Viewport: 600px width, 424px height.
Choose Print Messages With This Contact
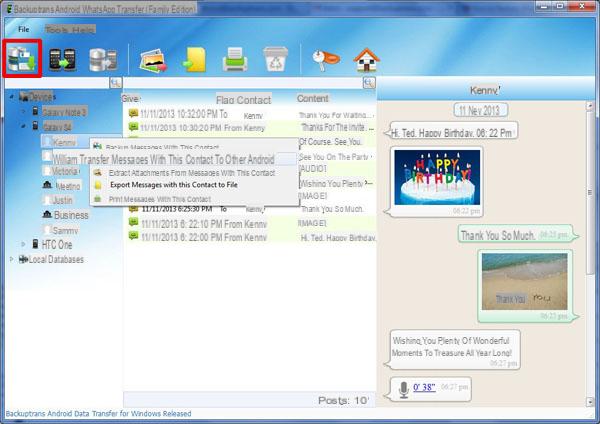160,199
